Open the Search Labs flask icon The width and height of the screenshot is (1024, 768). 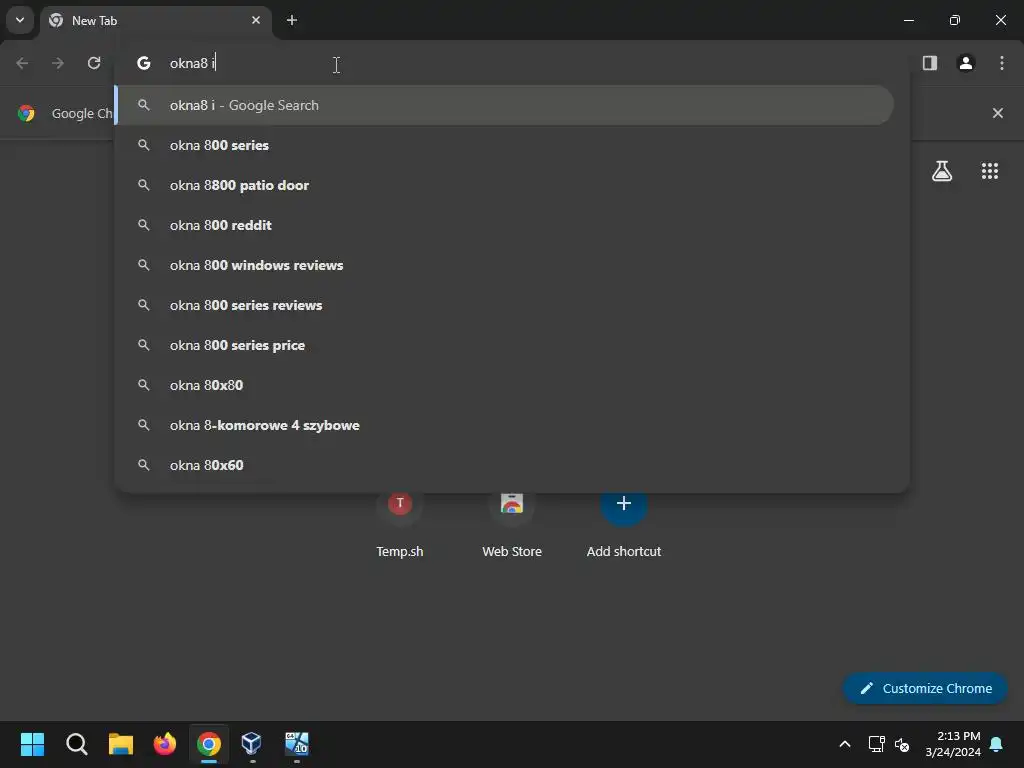pyautogui.click(x=942, y=171)
